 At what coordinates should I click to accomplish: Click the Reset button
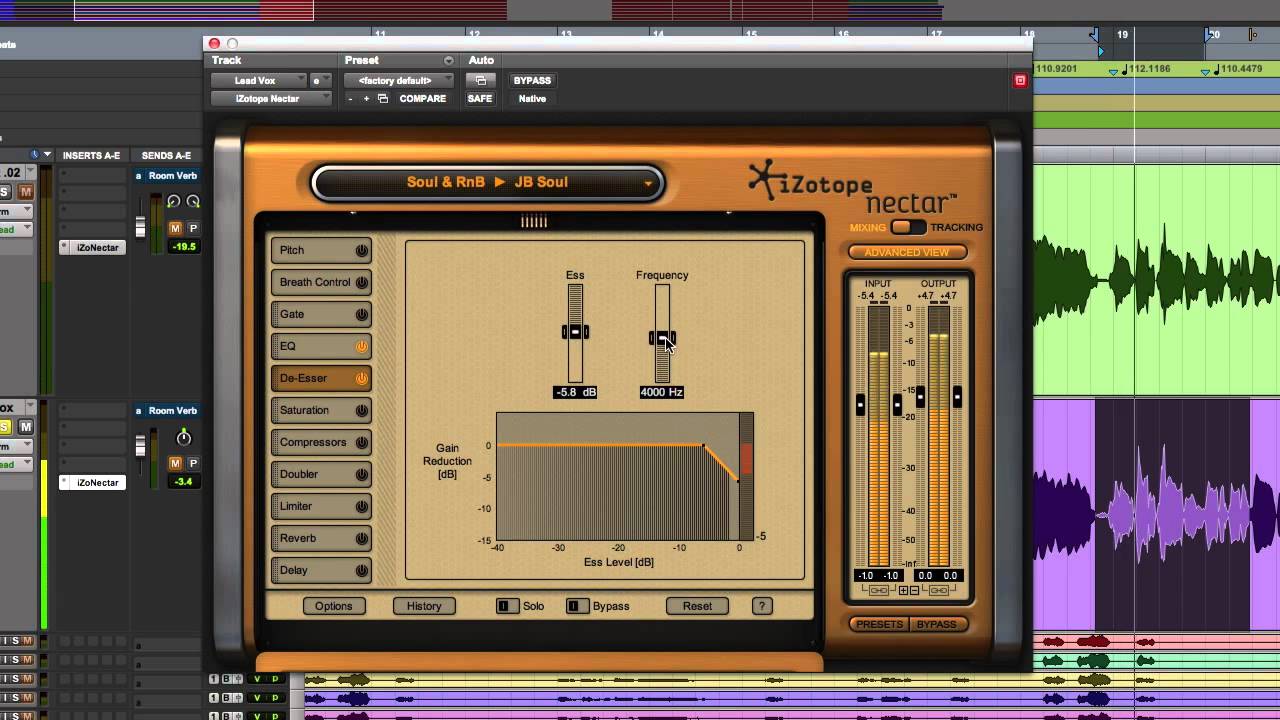coord(698,606)
